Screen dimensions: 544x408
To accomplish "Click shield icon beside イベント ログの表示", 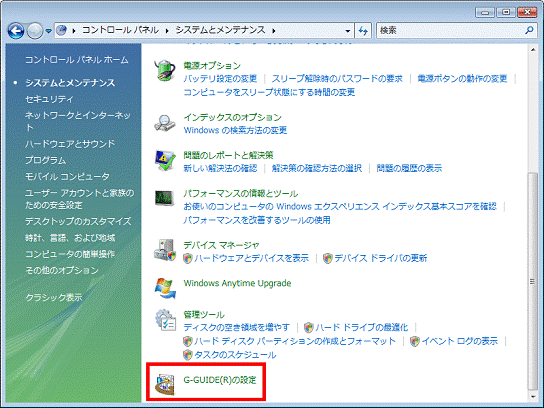I will coord(415,341).
